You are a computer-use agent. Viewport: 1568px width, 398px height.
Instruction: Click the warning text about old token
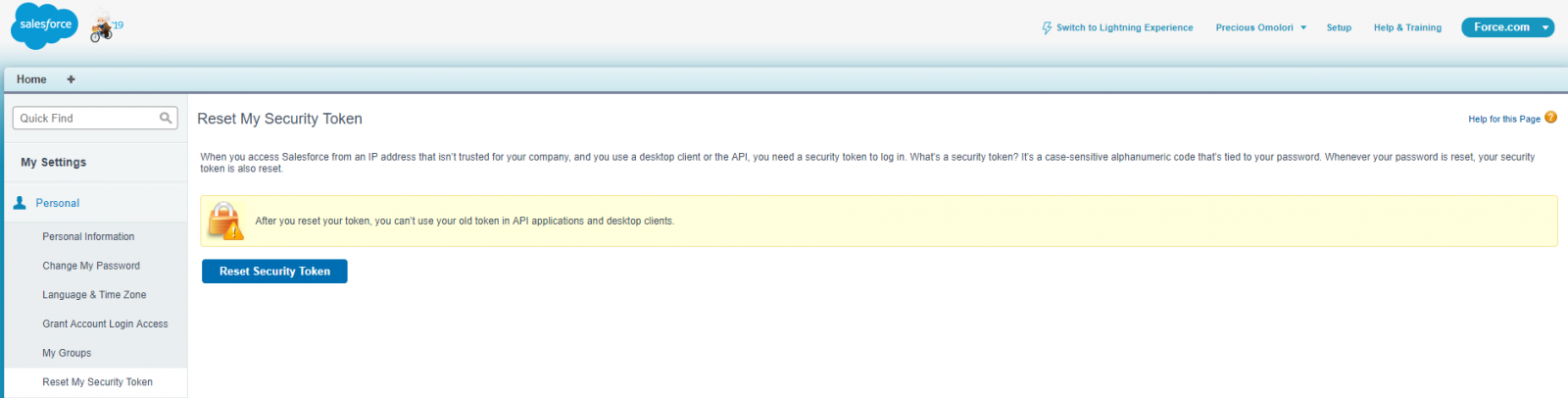pos(465,222)
